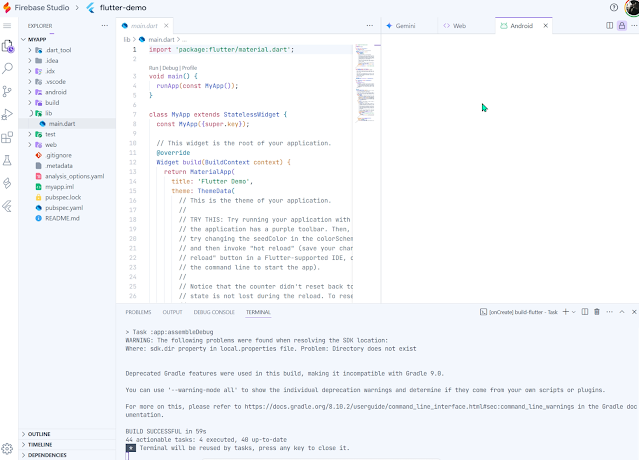The height and width of the screenshot is (460, 639).
Task: Open the Flutter sidebar icon
Action: coord(7,206)
